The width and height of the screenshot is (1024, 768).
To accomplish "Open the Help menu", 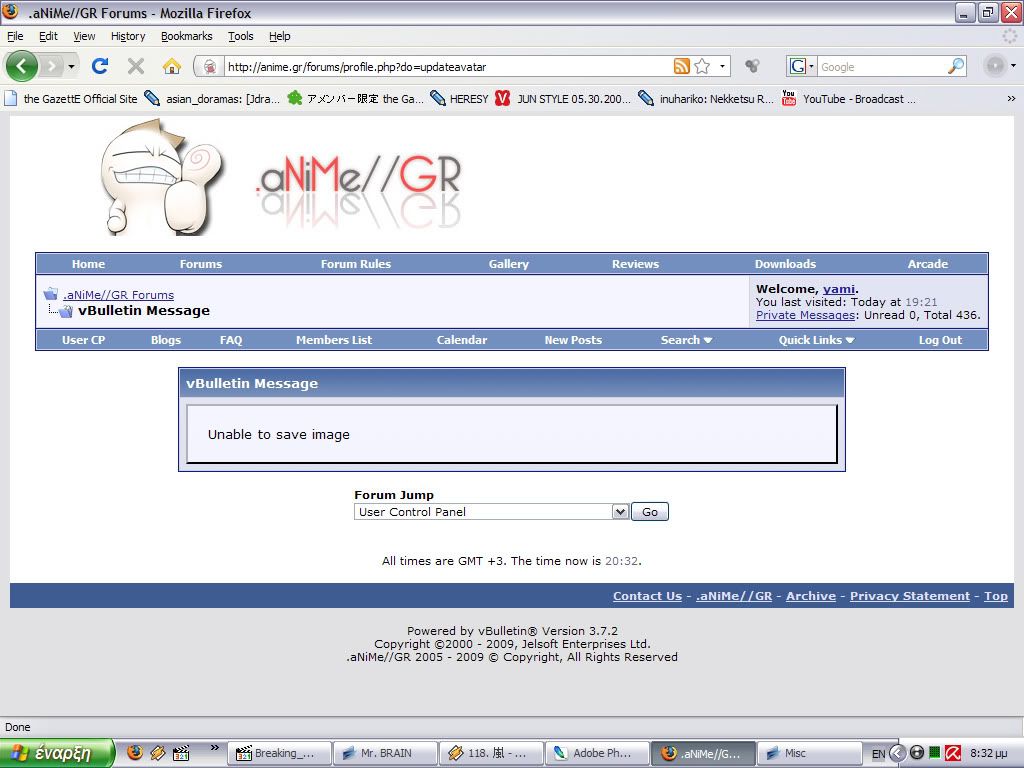I will 280,36.
